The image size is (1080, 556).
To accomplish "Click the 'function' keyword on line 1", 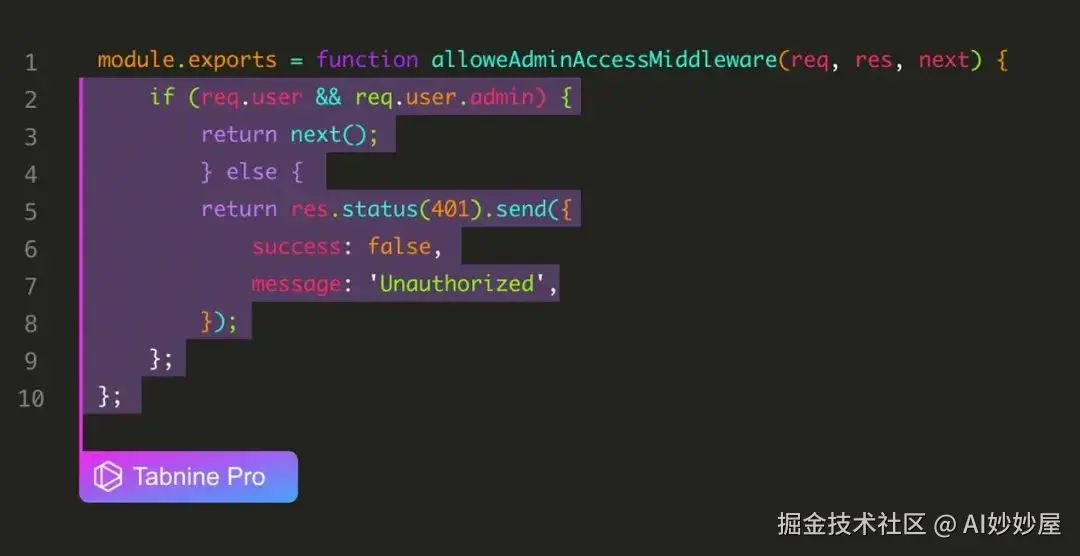I will pos(367,60).
